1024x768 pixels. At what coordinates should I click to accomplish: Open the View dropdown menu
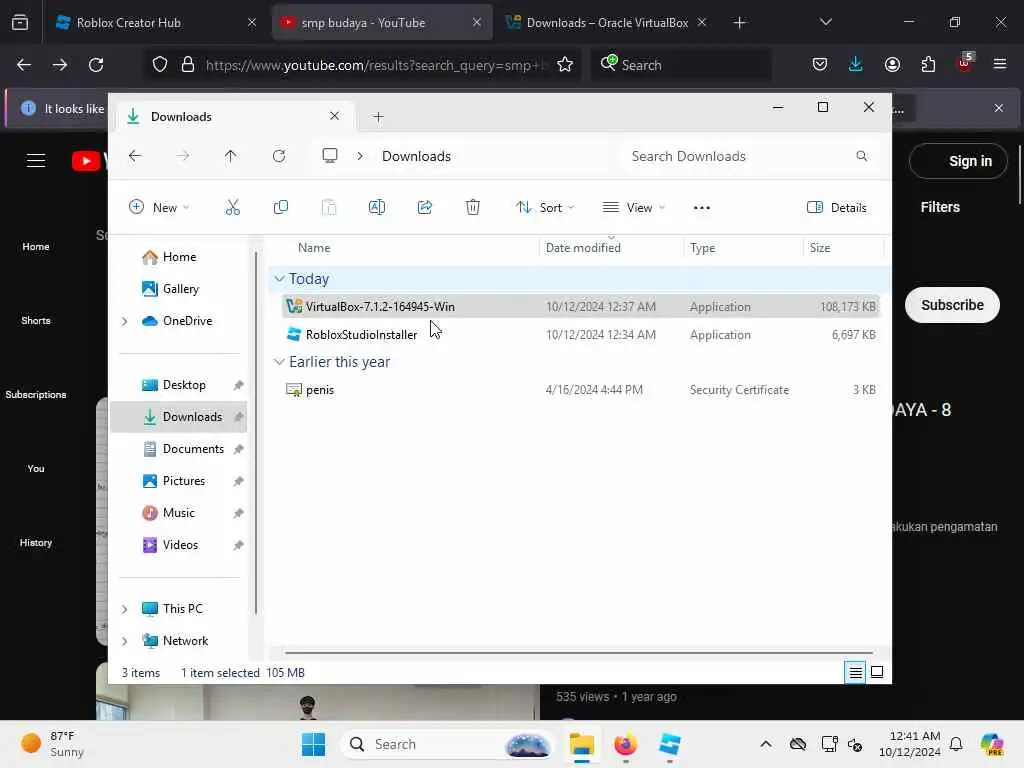point(633,208)
